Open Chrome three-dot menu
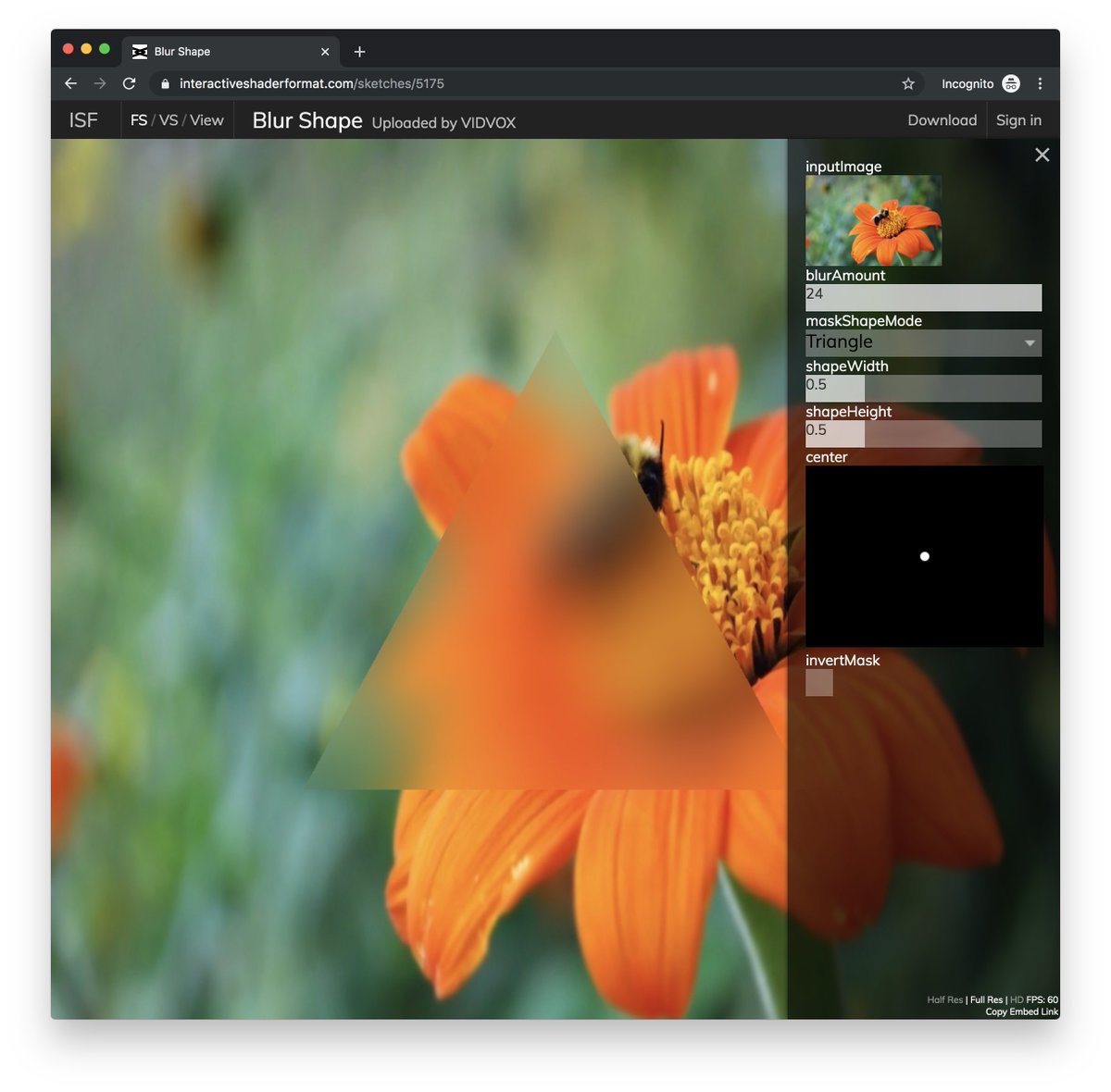Image resolution: width=1111 pixels, height=1092 pixels. click(1040, 83)
